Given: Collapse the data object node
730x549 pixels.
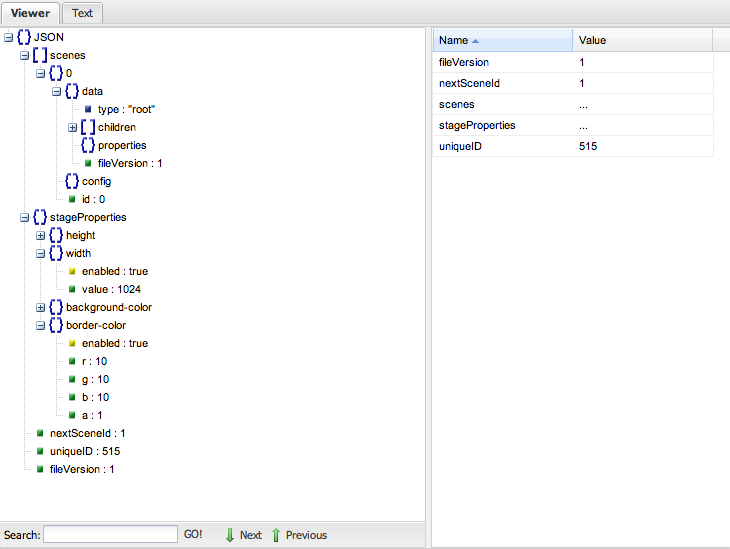Looking at the screenshot, I should point(56,92).
